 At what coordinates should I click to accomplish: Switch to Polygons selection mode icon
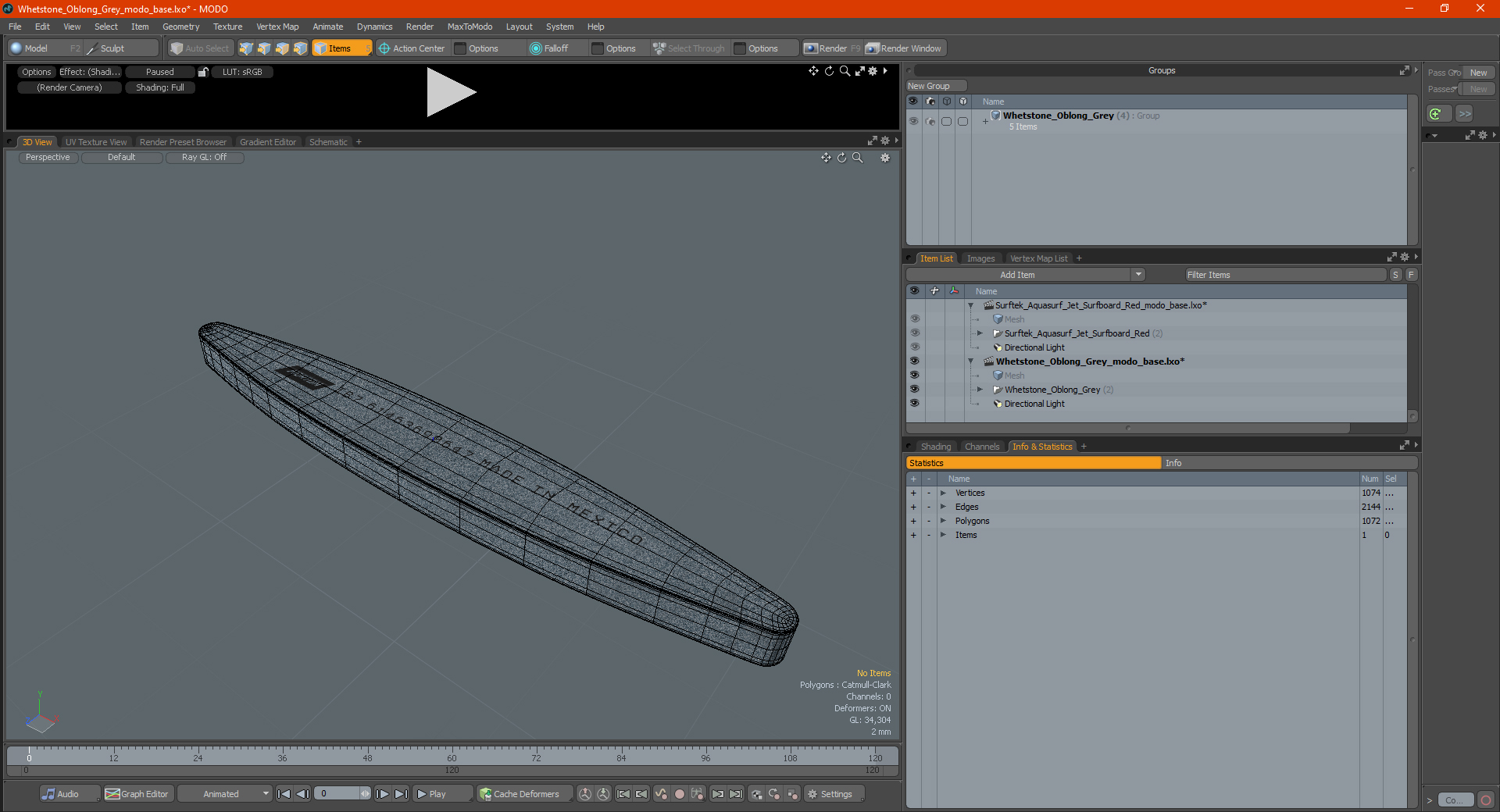tap(282, 48)
